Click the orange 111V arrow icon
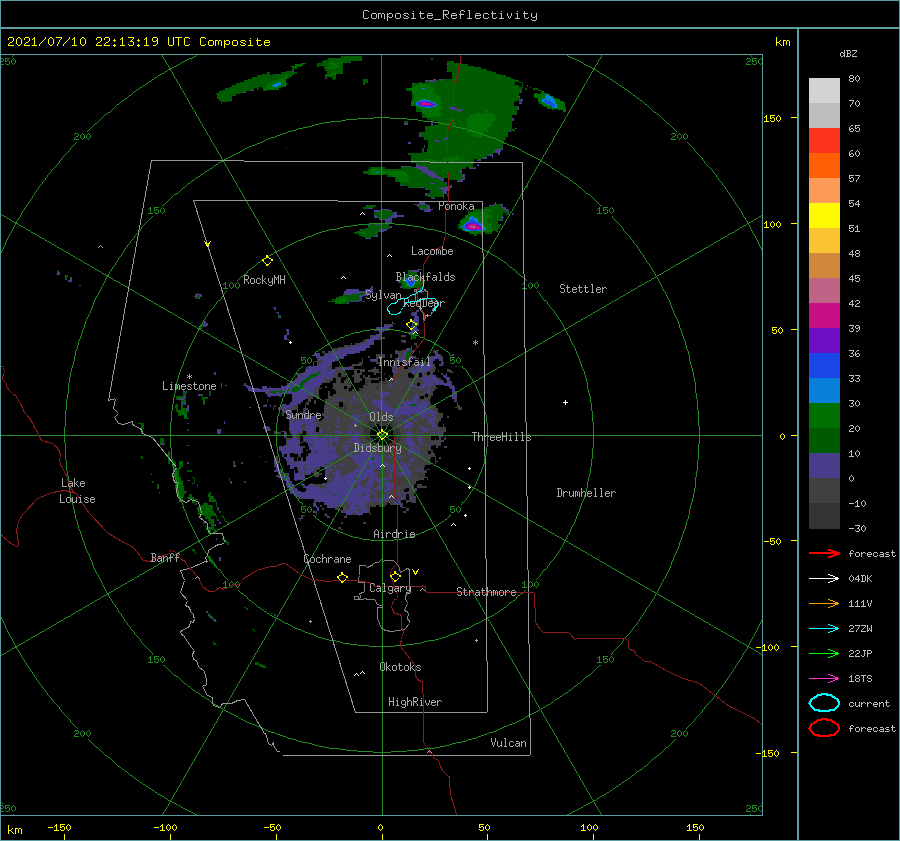The width and height of the screenshot is (900, 841). 824,603
